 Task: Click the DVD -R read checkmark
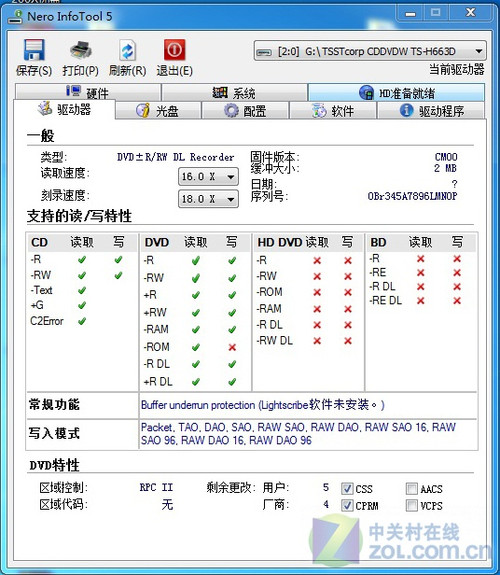(196, 261)
